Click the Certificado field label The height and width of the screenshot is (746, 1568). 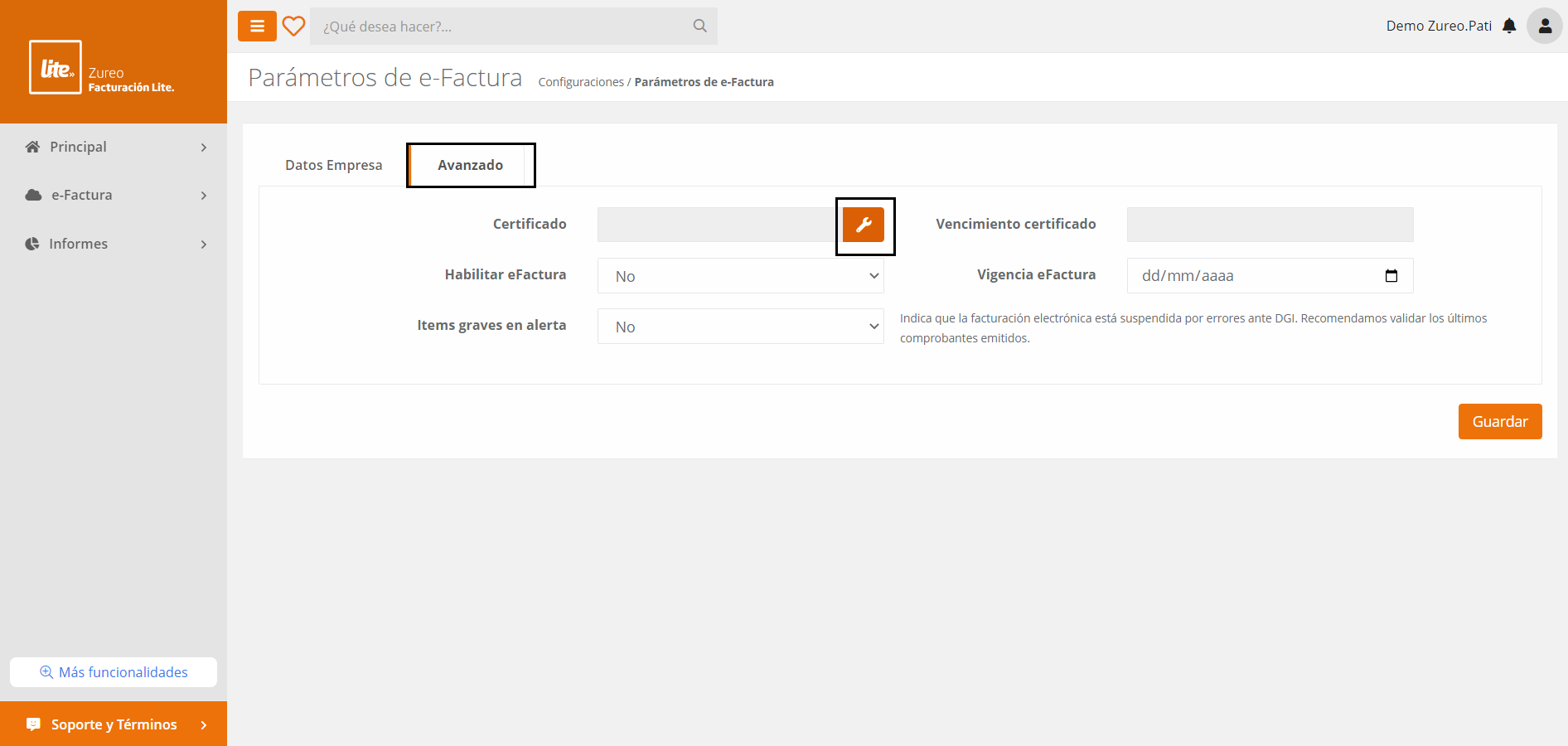(x=530, y=224)
